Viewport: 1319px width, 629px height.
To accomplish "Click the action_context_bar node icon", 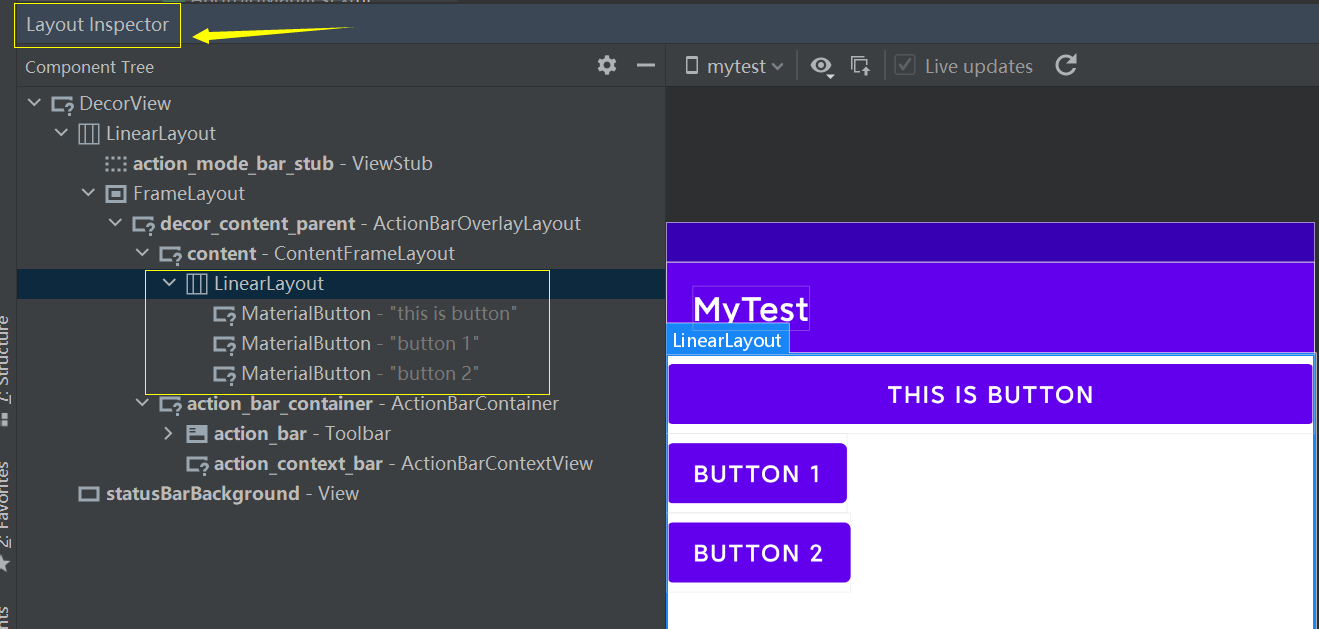I will (x=198, y=464).
